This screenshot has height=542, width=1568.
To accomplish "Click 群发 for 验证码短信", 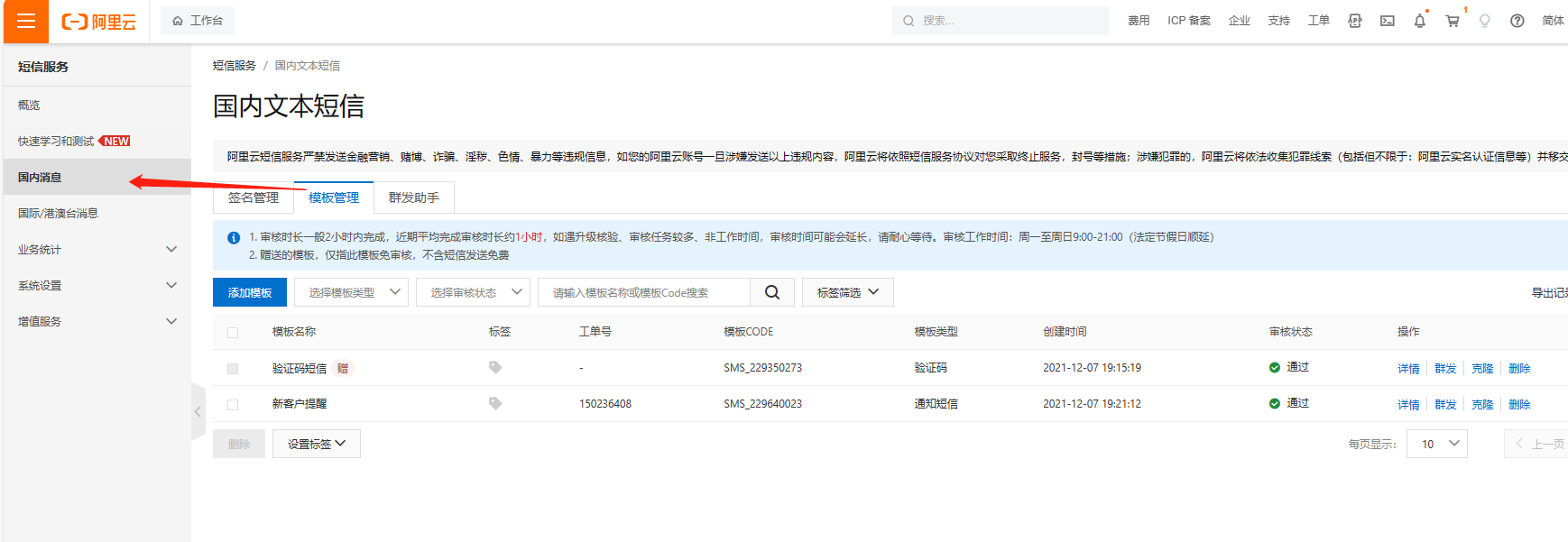I will point(1445,368).
